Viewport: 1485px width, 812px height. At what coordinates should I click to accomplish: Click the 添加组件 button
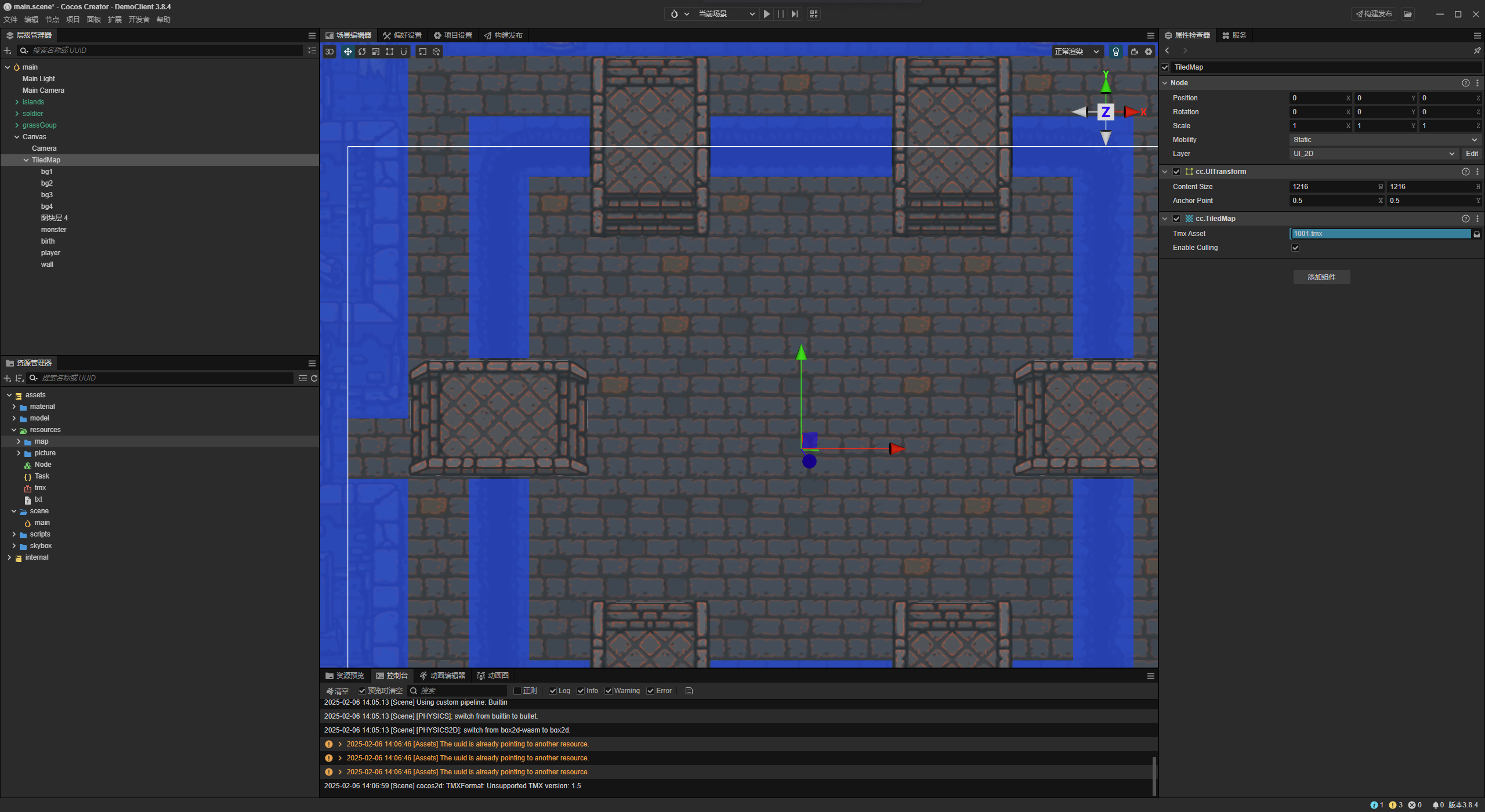tap(1321, 277)
